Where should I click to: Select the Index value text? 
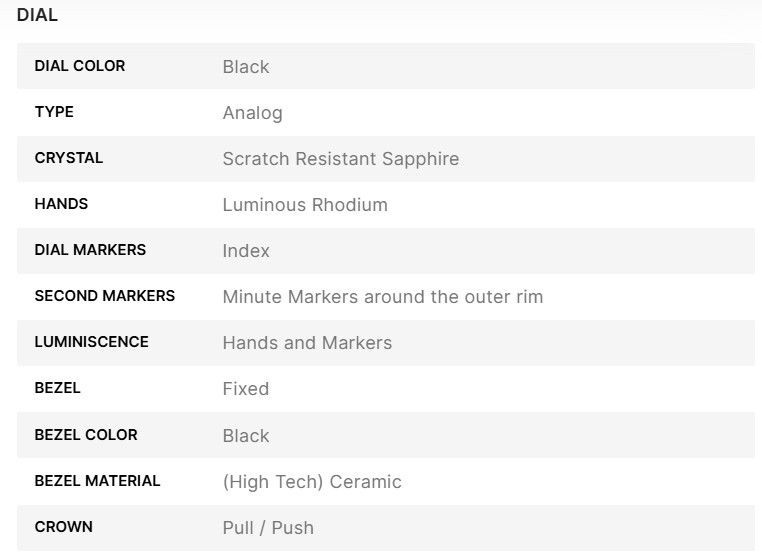246,251
